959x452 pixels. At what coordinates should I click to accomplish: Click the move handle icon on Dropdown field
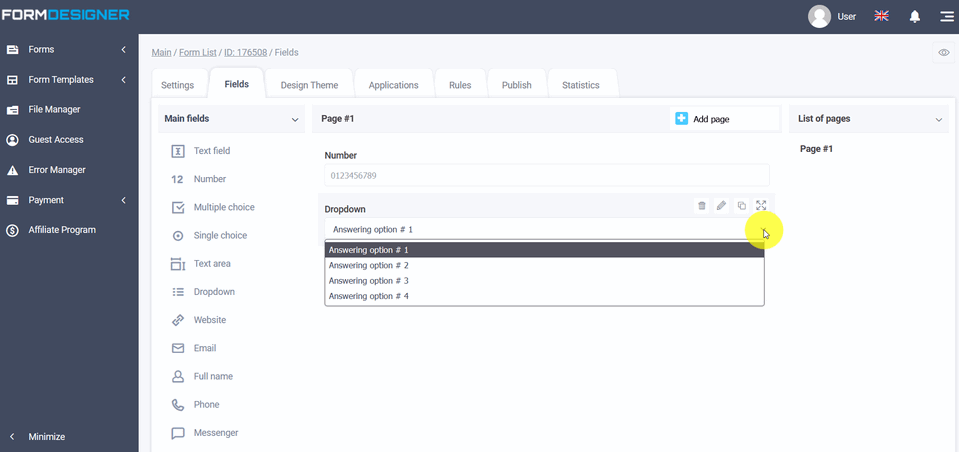(761, 206)
